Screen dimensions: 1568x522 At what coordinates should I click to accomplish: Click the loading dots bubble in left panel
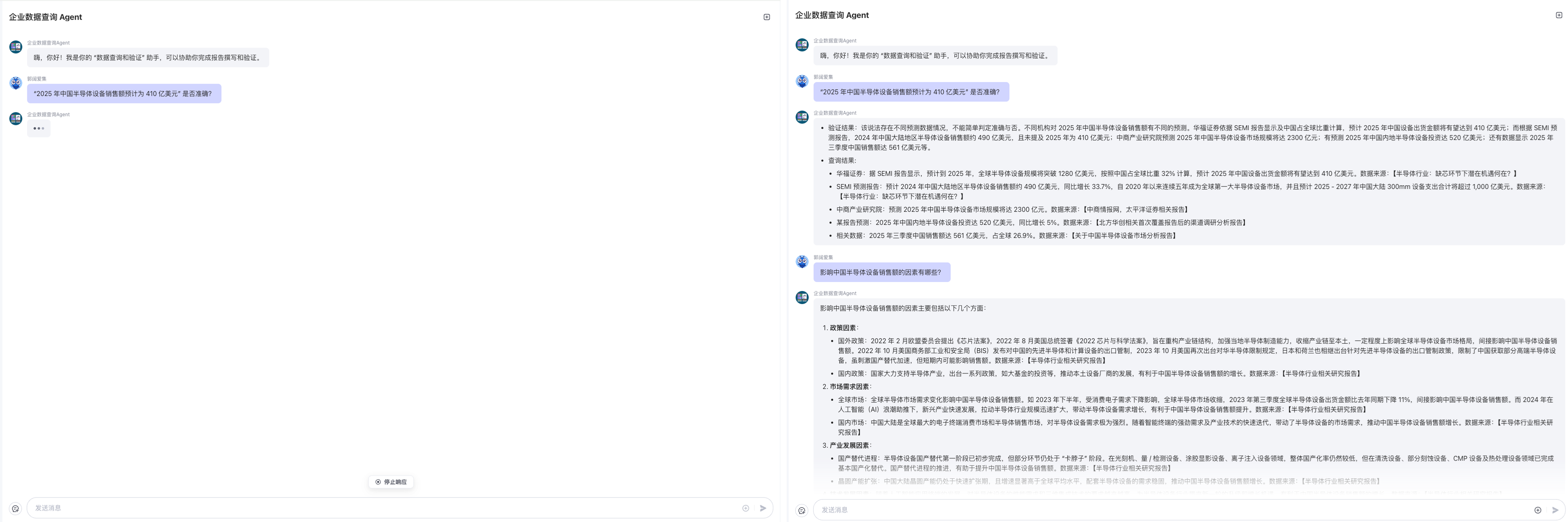coord(39,129)
